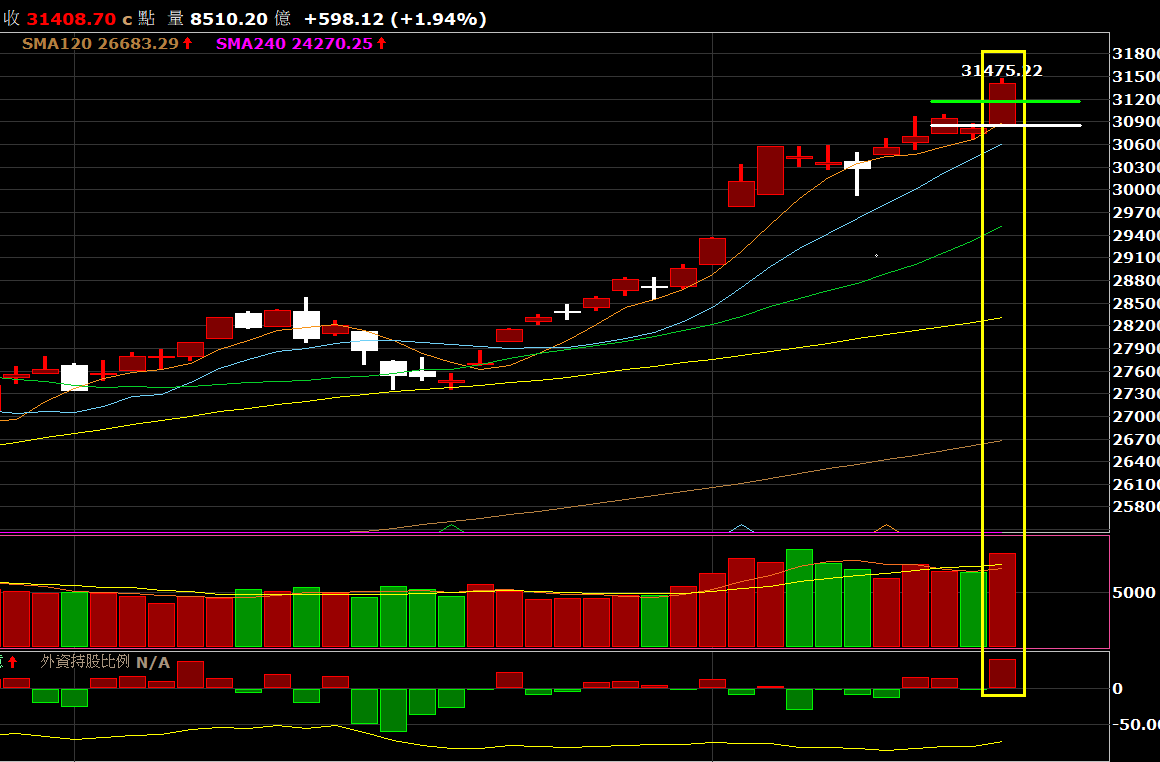Click the 31800 label on price axis
This screenshot has height=762, width=1160.
coord(1135,53)
